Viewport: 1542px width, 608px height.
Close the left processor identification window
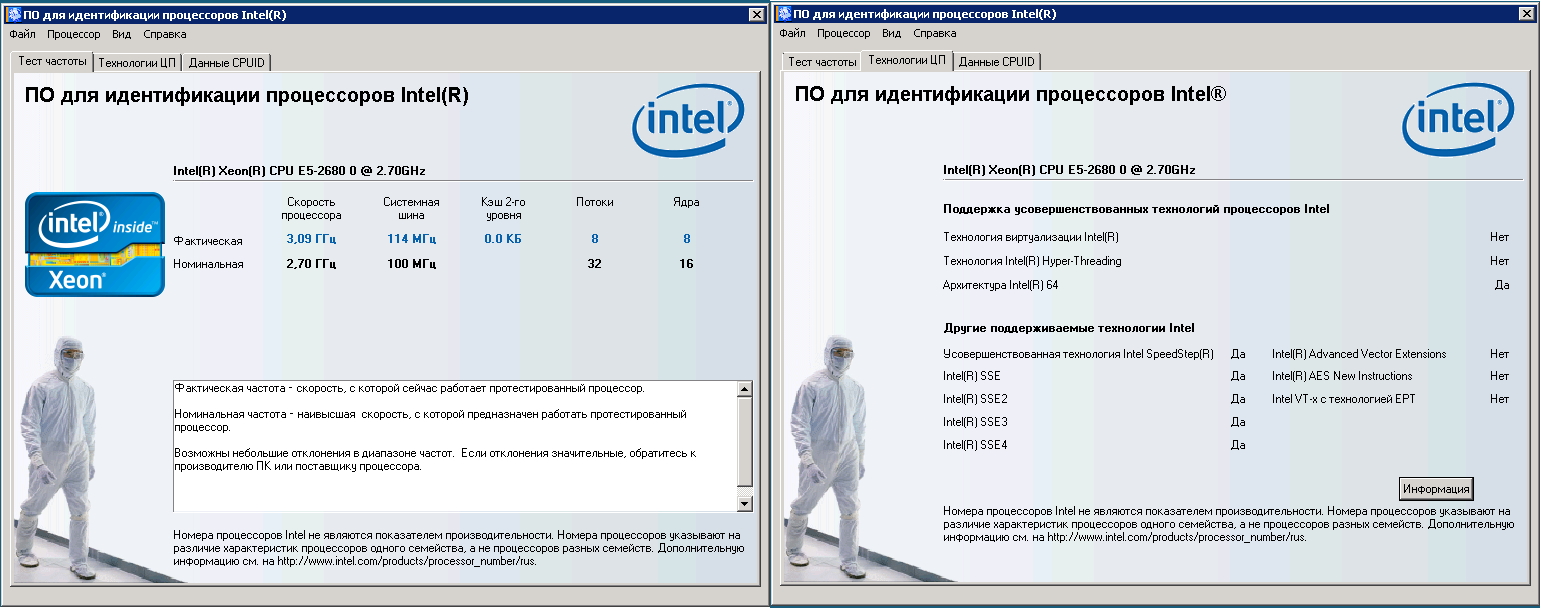pyautogui.click(x=757, y=14)
